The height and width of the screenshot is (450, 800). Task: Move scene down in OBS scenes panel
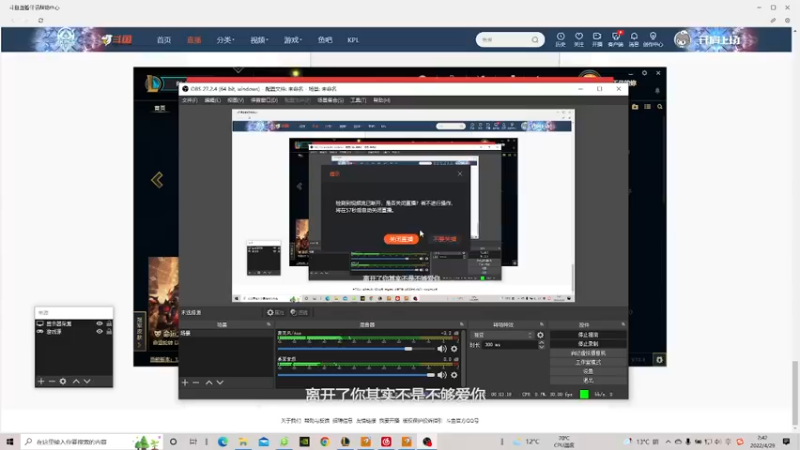click(x=220, y=382)
